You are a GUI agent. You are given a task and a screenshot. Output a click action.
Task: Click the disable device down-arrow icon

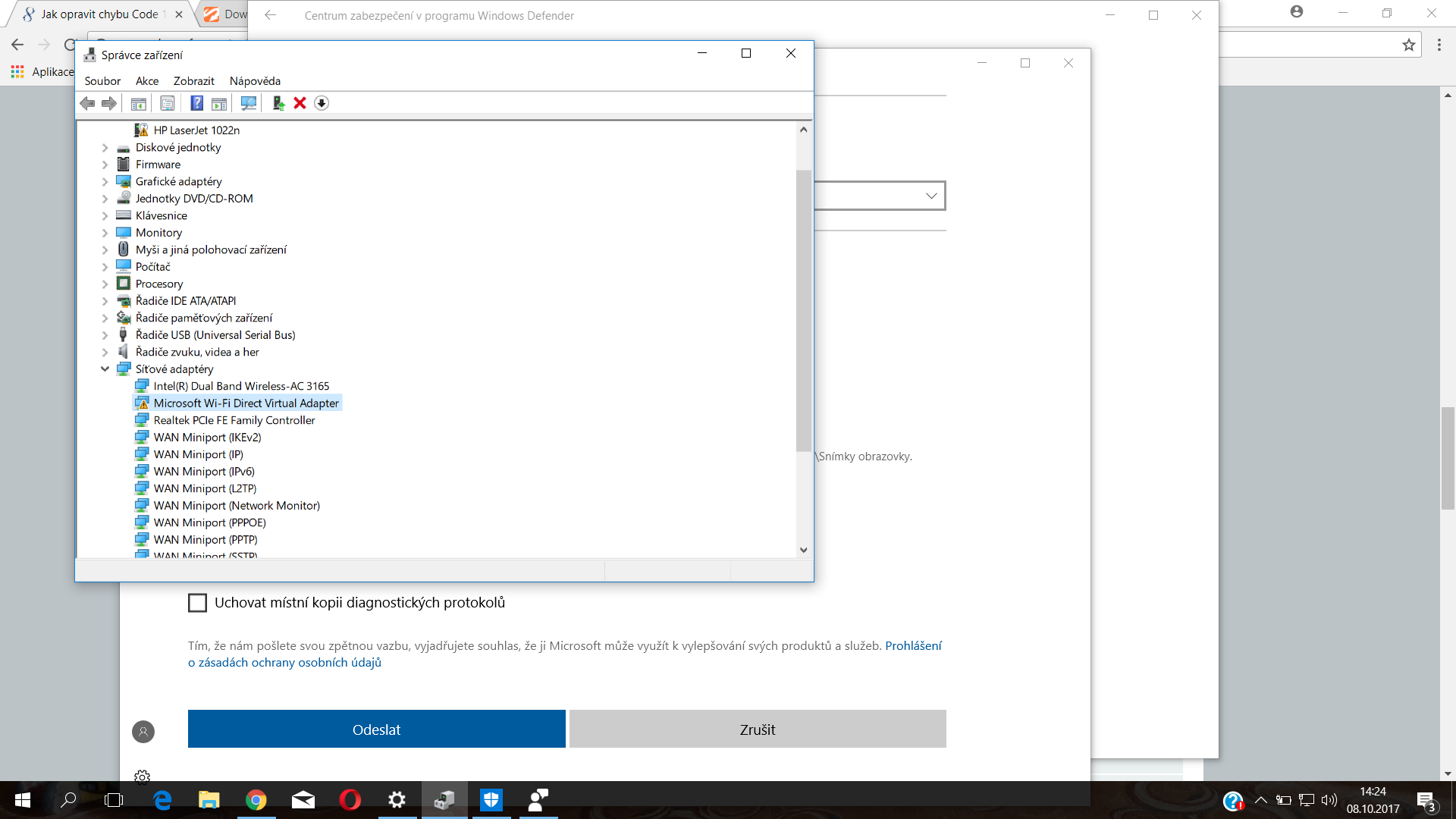click(322, 103)
